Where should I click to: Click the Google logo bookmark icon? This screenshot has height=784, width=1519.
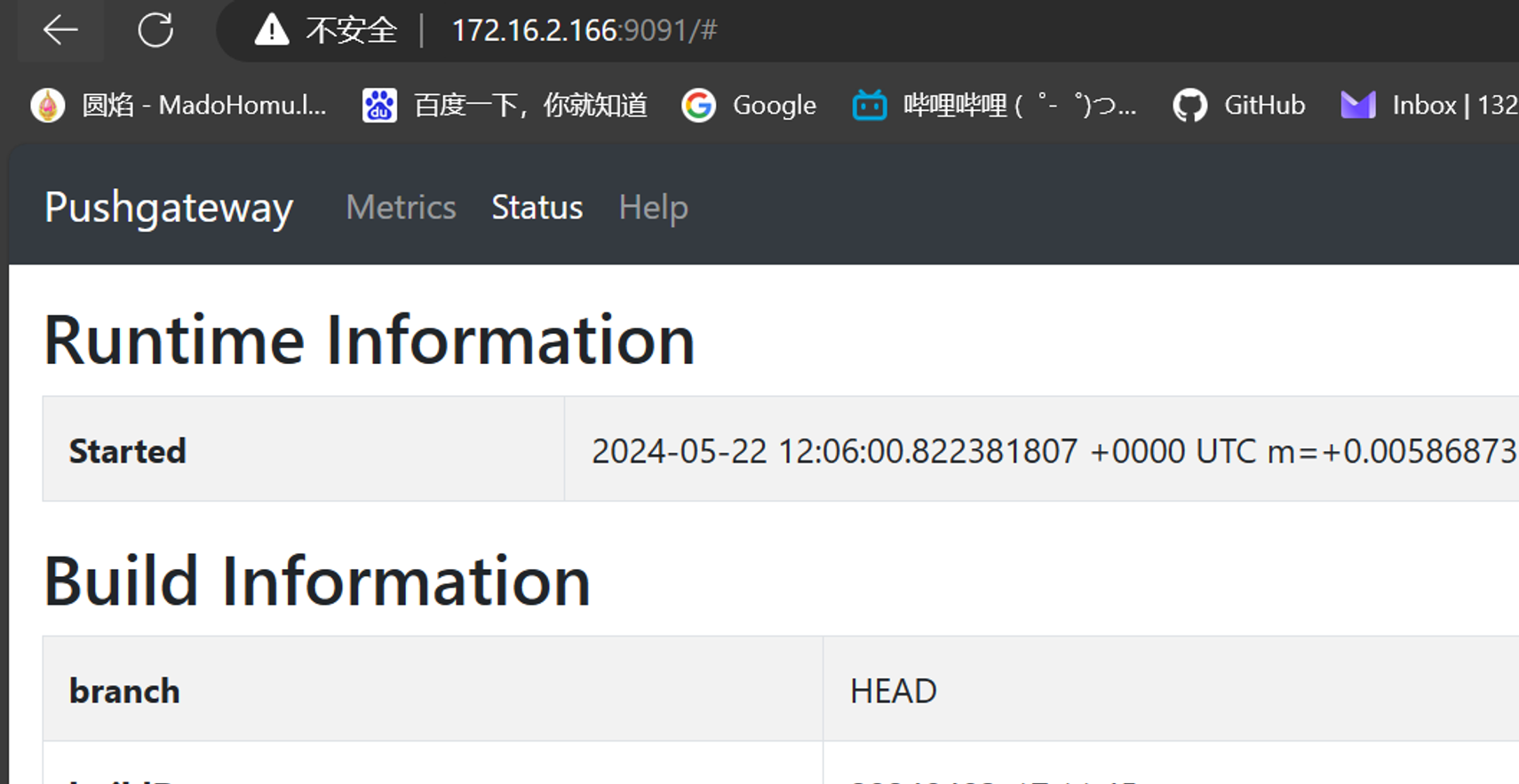click(x=699, y=106)
